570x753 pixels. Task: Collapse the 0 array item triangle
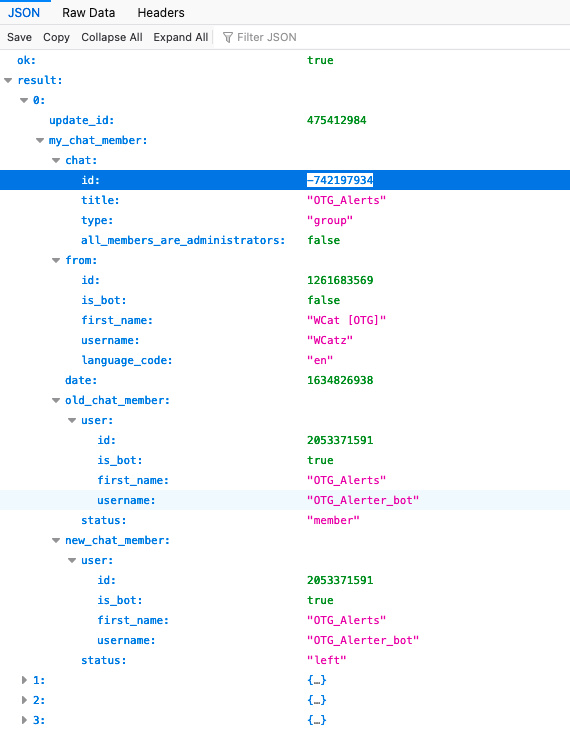coord(24,100)
